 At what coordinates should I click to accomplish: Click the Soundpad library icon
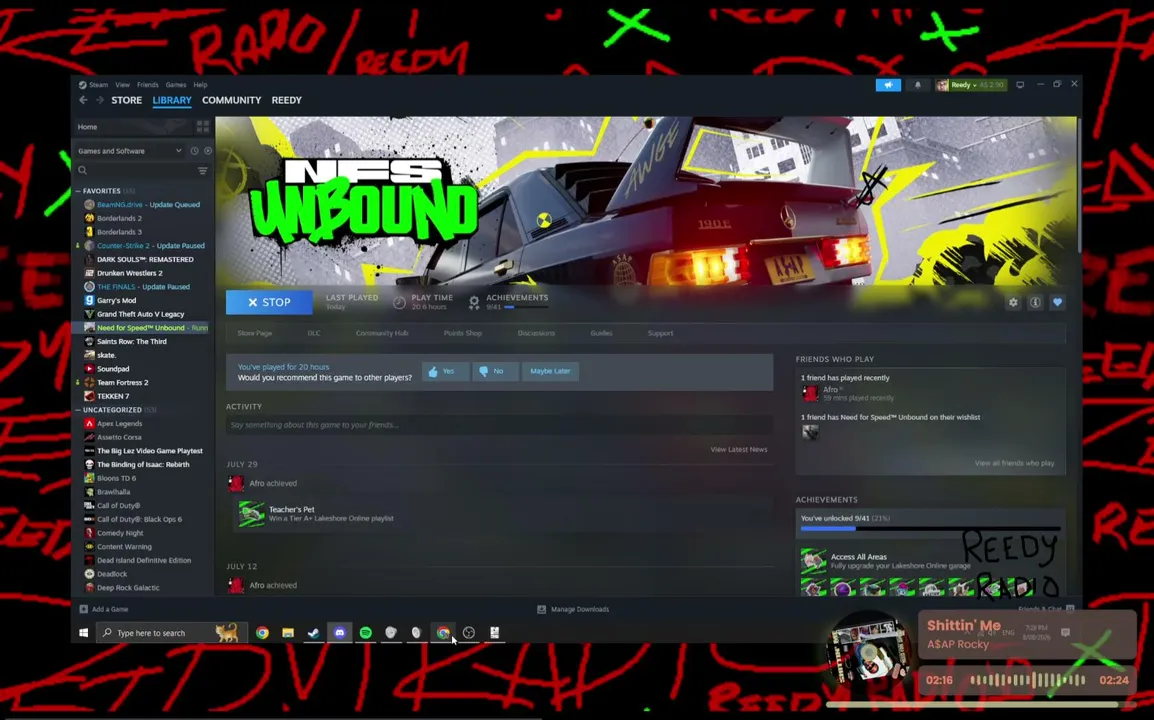[89, 369]
